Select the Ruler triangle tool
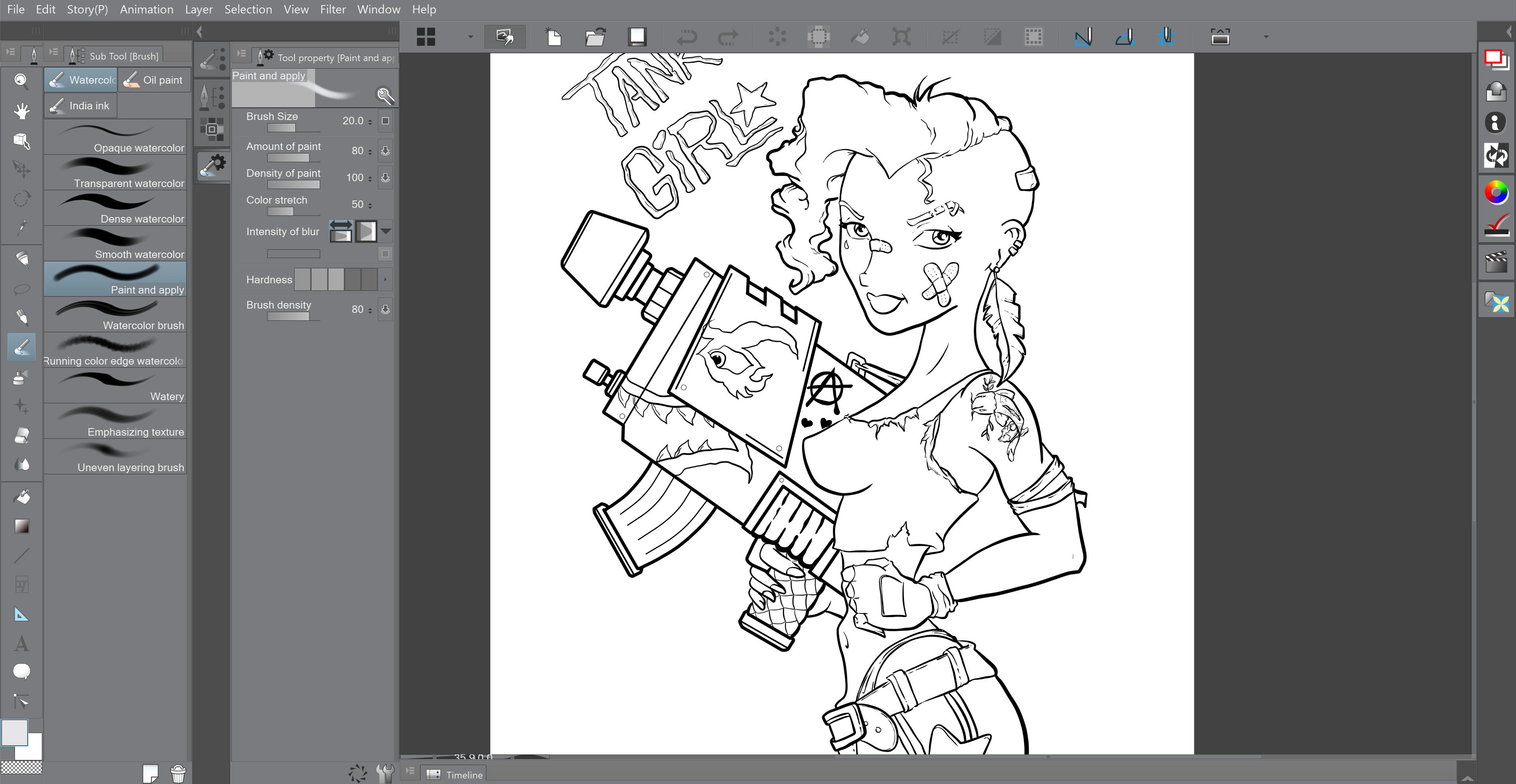The height and width of the screenshot is (784, 1516). point(21,615)
